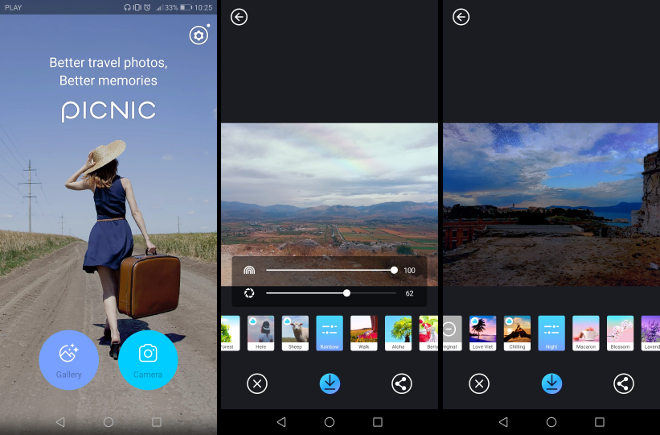The height and width of the screenshot is (435, 660).
Task: Share the Rainbow filtered photo
Action: click(402, 383)
